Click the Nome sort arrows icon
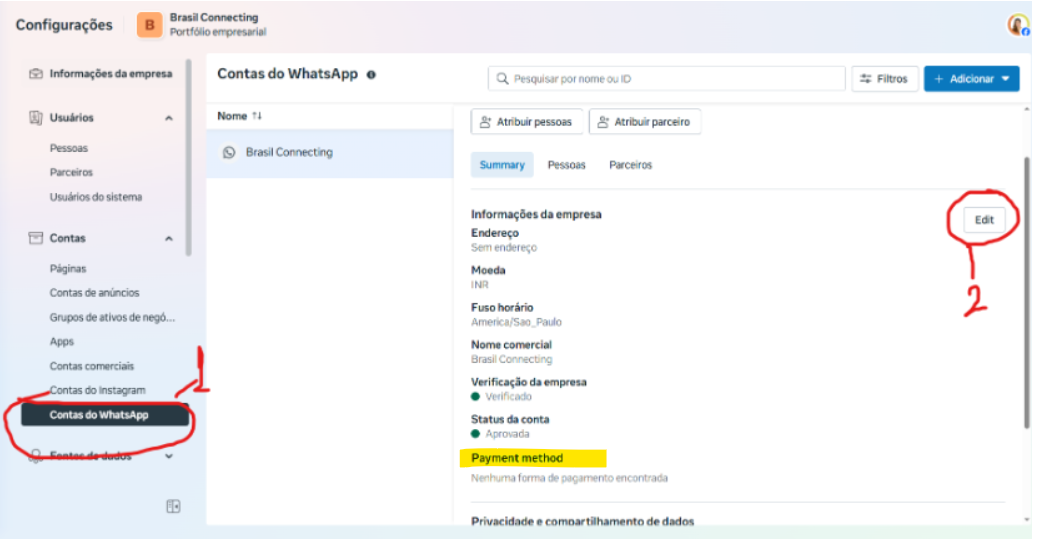1040x542 pixels. pyautogui.click(x=257, y=115)
